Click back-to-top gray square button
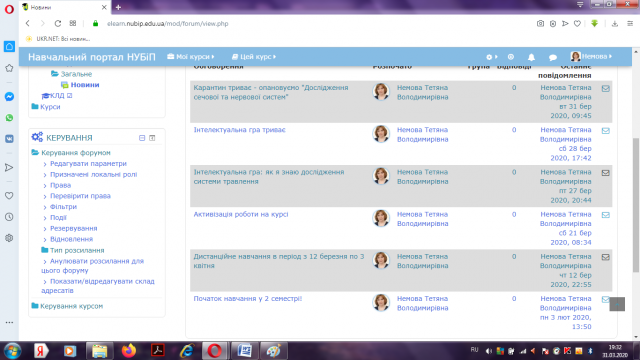Viewport: 640px width, 360px height. [617, 304]
